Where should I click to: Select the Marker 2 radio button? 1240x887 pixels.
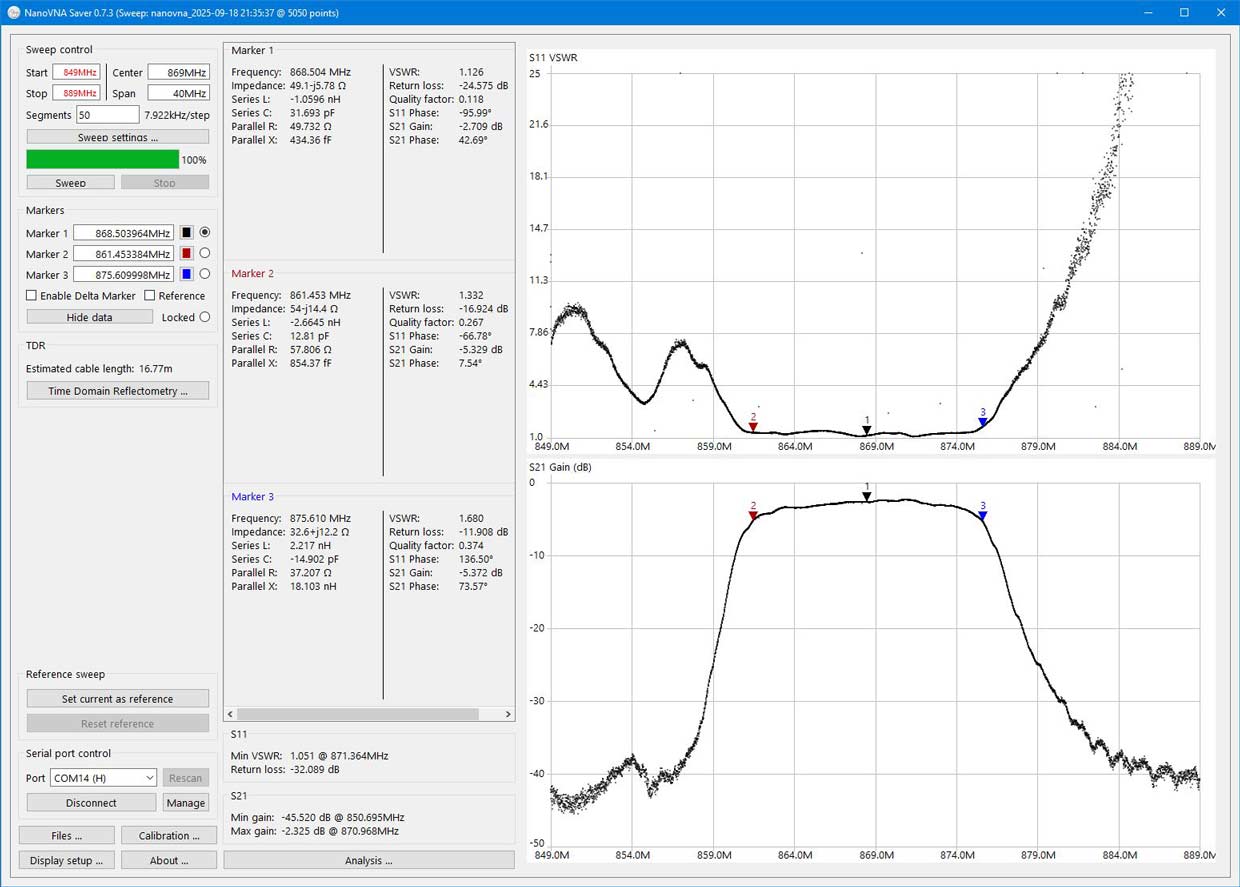205,254
